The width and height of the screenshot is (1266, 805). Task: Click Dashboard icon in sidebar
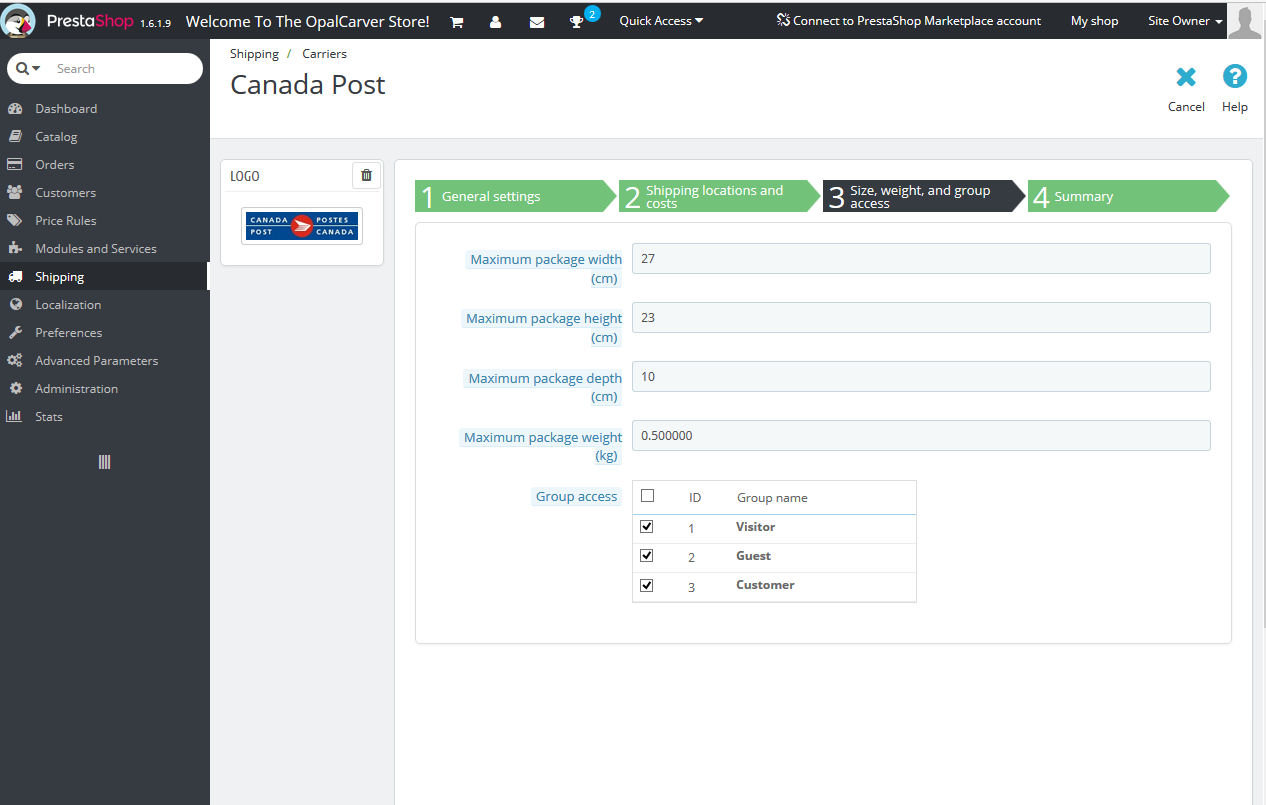click(x=15, y=108)
